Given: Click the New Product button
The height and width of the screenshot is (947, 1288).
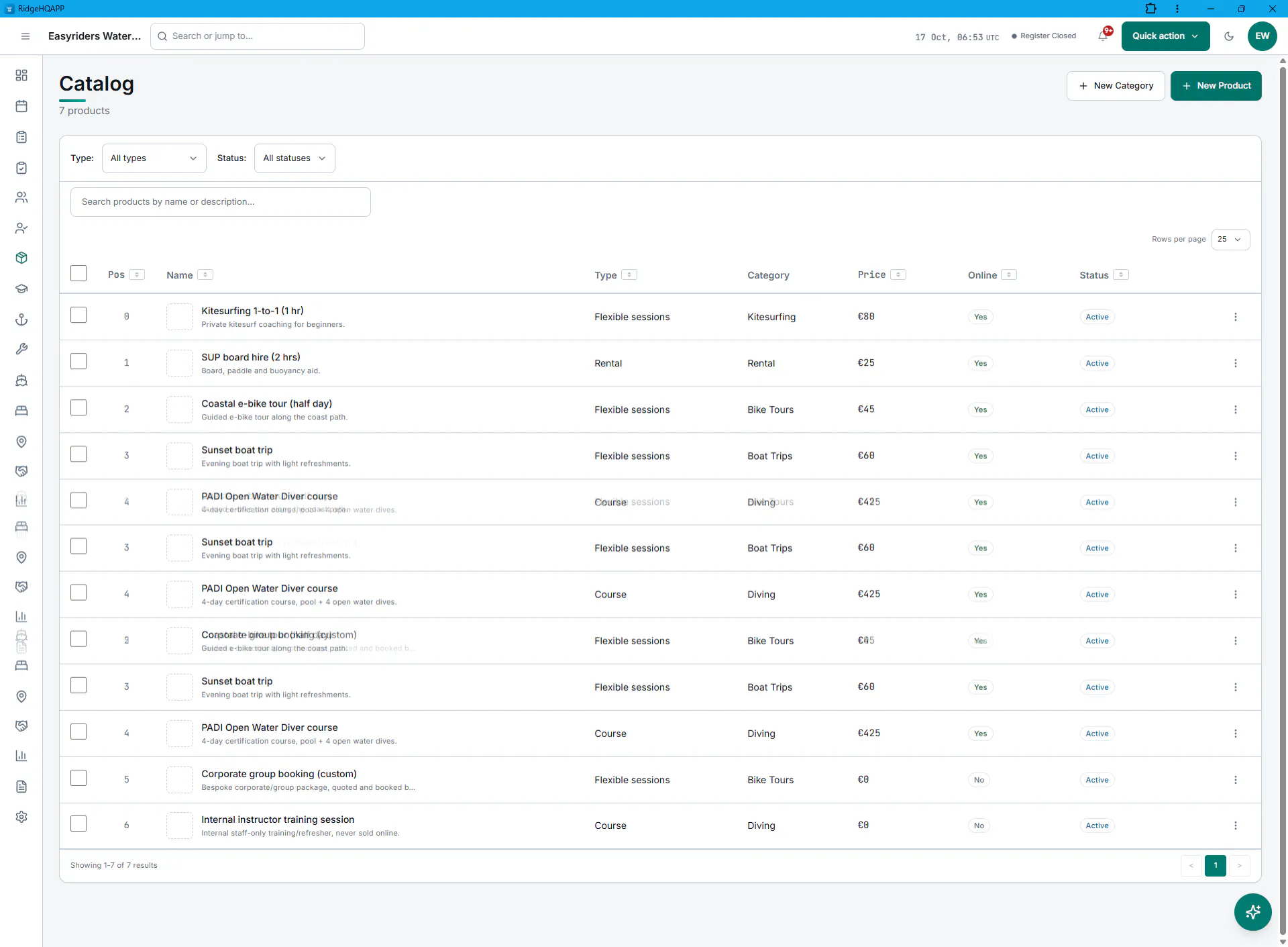Looking at the screenshot, I should click(1216, 86).
